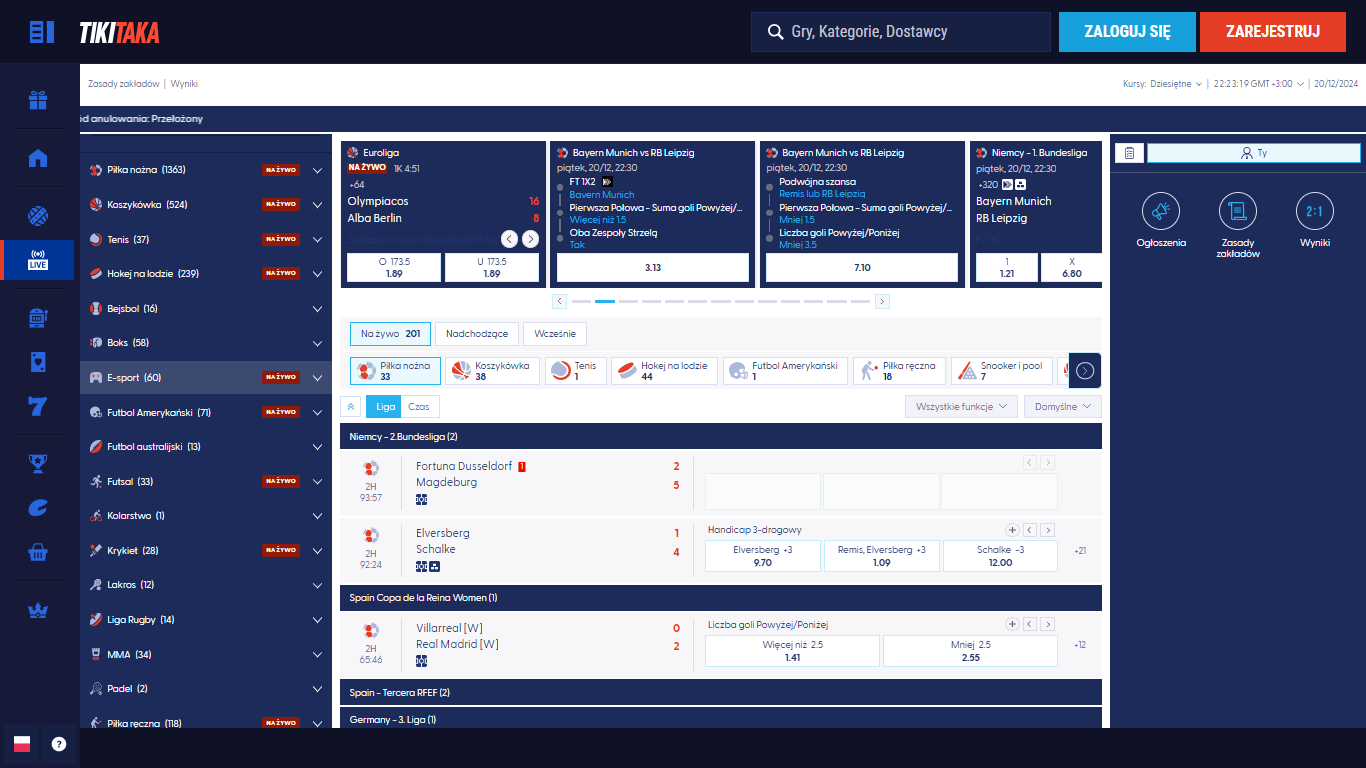The image size is (1366, 768).
Task: Select the Ty tab in bet slip panel
Action: pos(1254,153)
